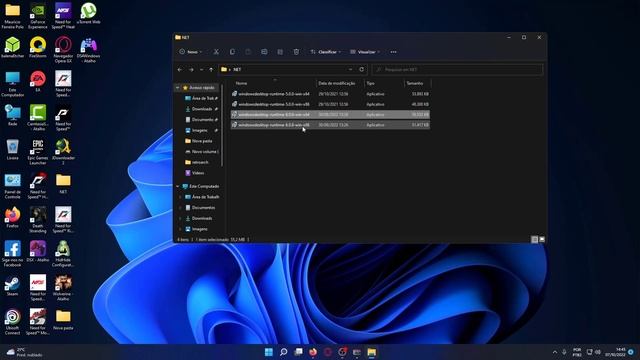Click the navigation pane vertical scrollbar
The image size is (640, 360).
222,125
